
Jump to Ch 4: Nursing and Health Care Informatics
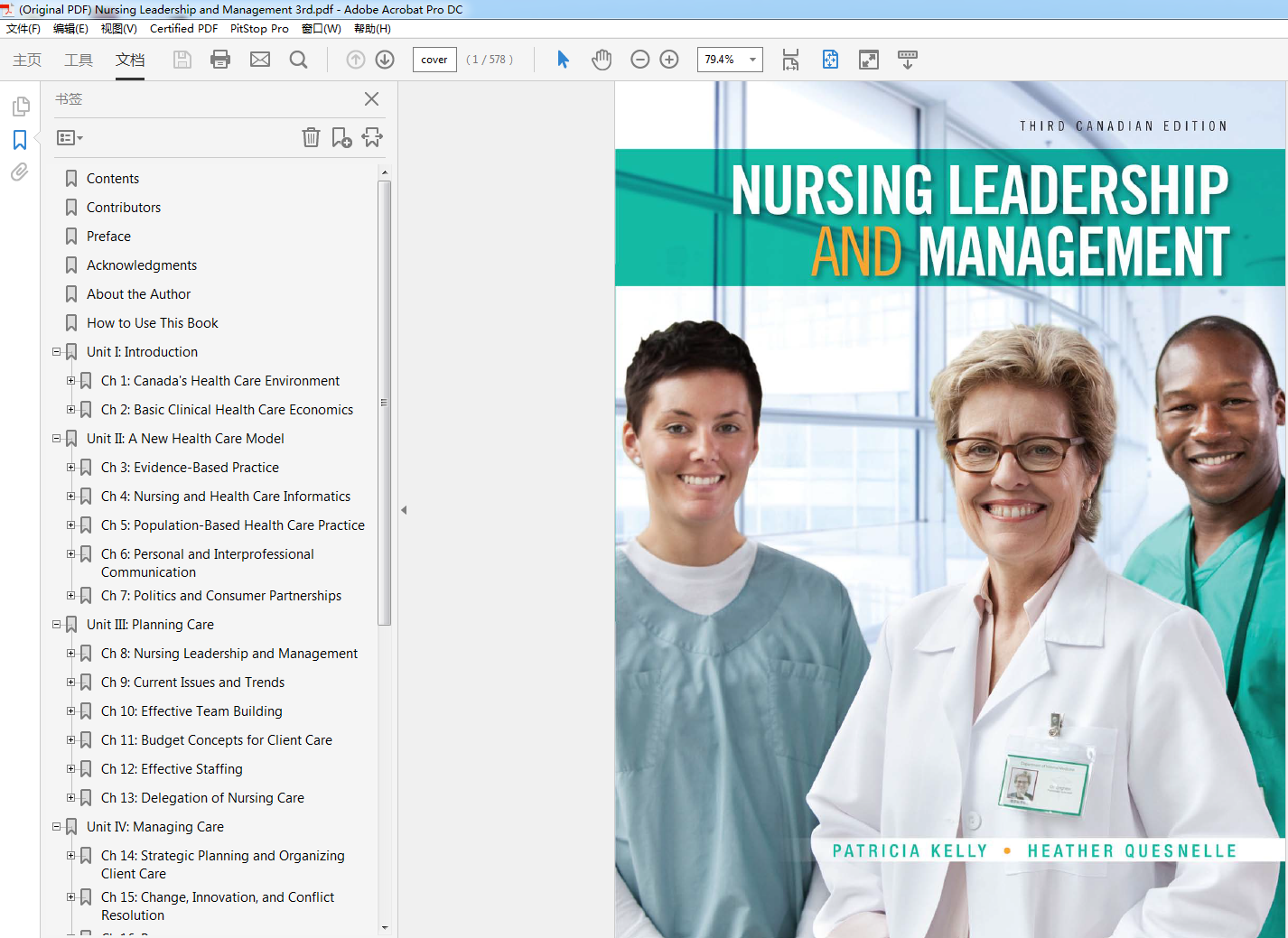[x=226, y=497]
